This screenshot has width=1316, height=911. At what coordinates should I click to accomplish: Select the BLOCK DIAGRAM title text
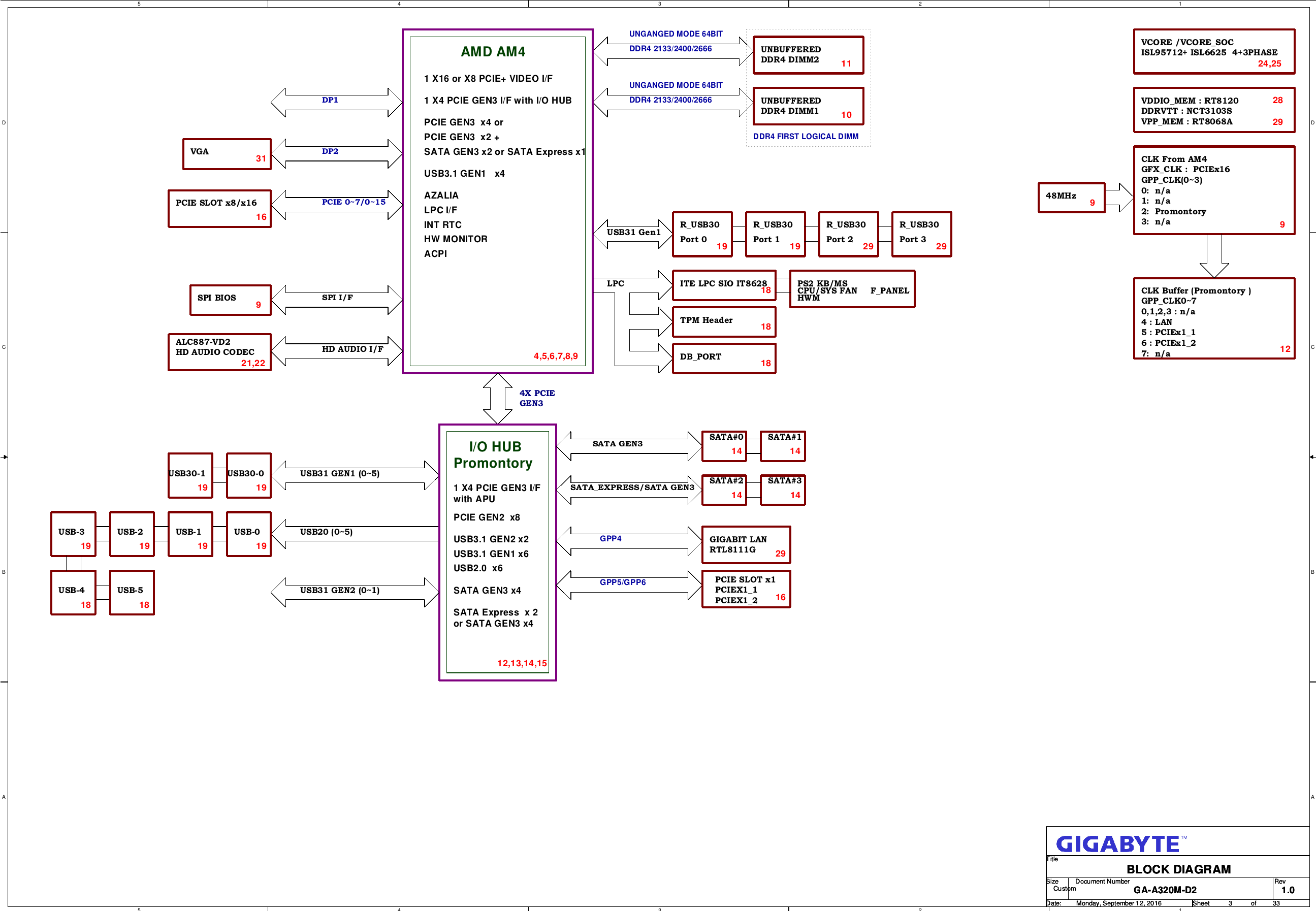pos(1178,869)
